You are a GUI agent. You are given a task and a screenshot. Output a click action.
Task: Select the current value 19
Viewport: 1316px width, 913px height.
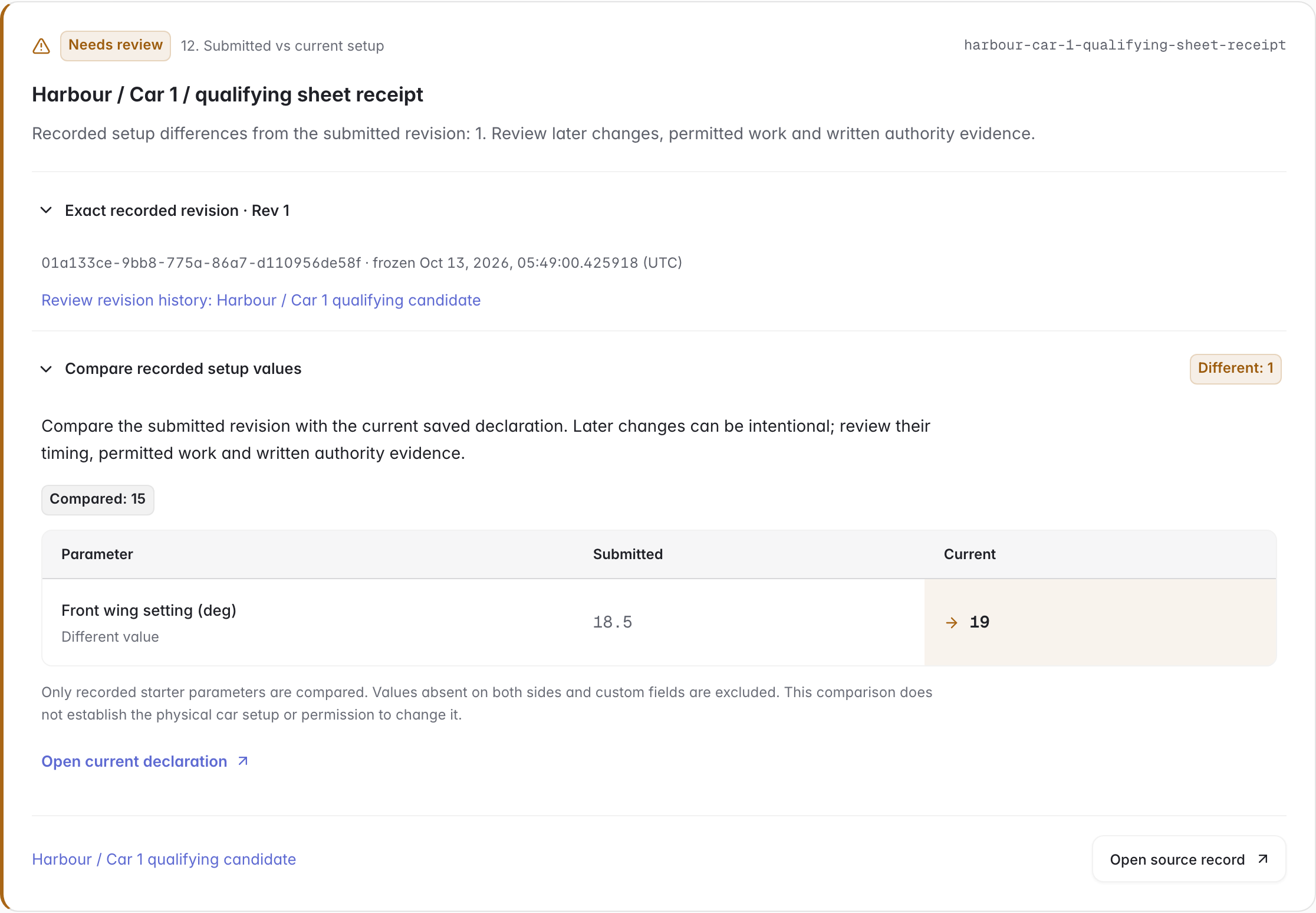[979, 622]
